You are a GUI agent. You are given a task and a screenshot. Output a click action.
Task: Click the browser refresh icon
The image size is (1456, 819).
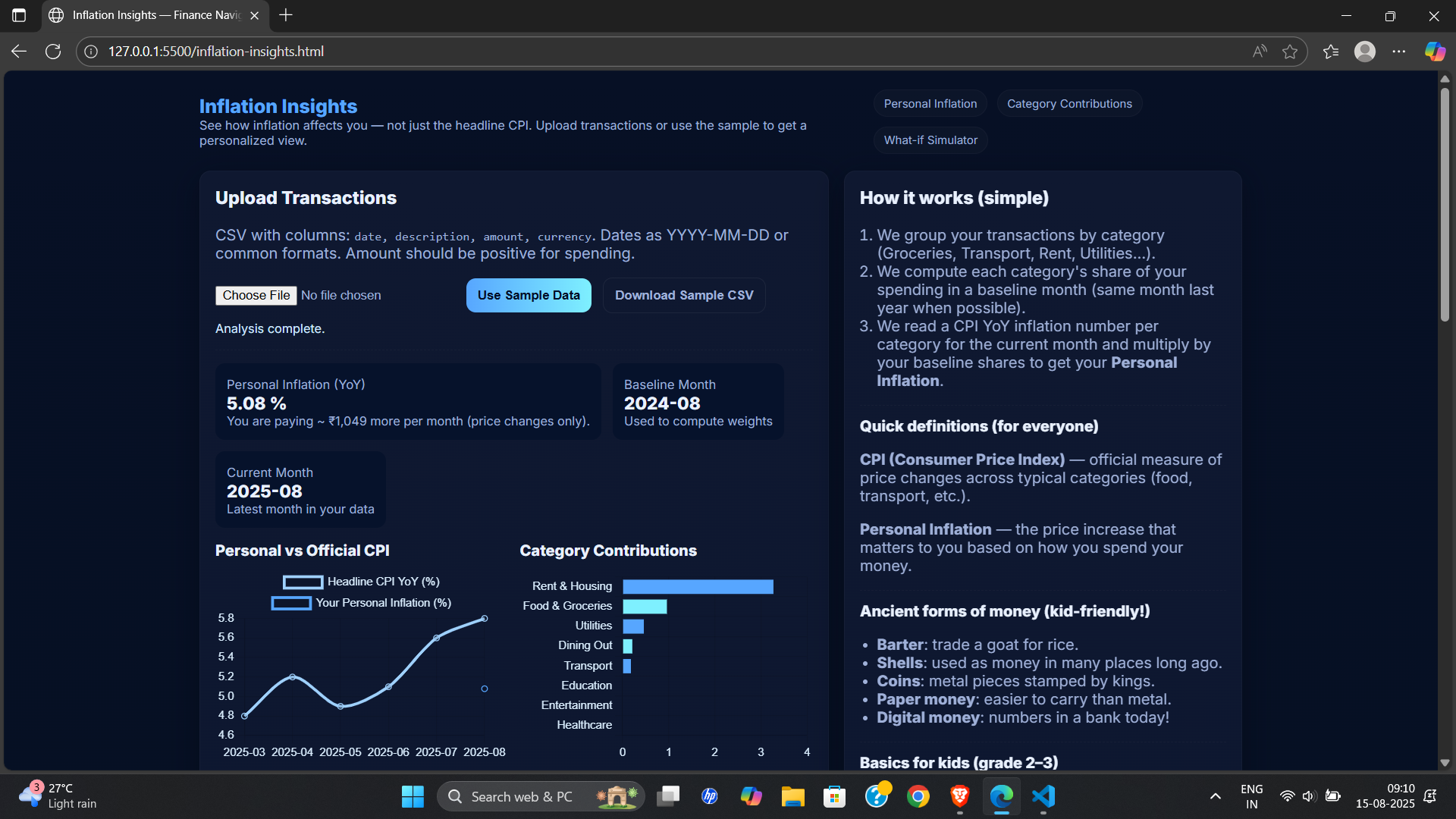click(53, 52)
